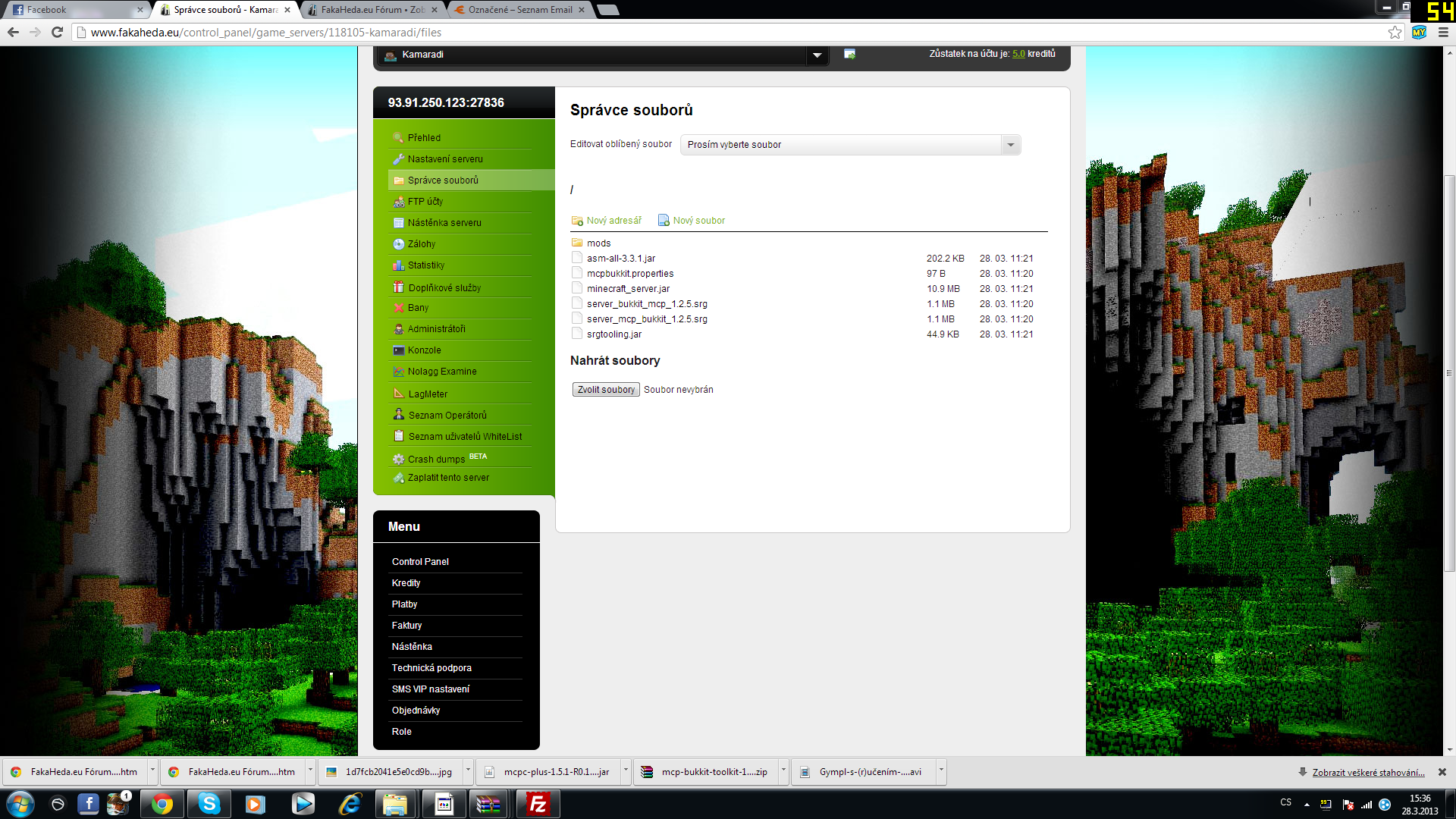Click the FTP účty icon
The image size is (1456, 819).
(x=398, y=201)
